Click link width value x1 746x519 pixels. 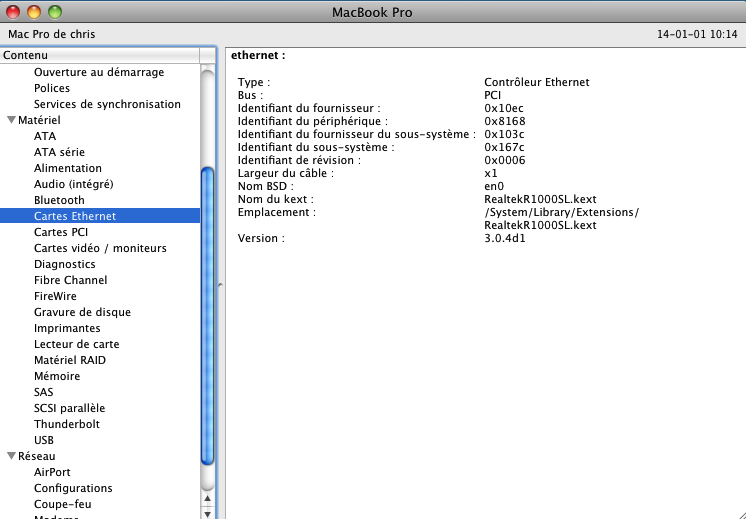(491, 173)
